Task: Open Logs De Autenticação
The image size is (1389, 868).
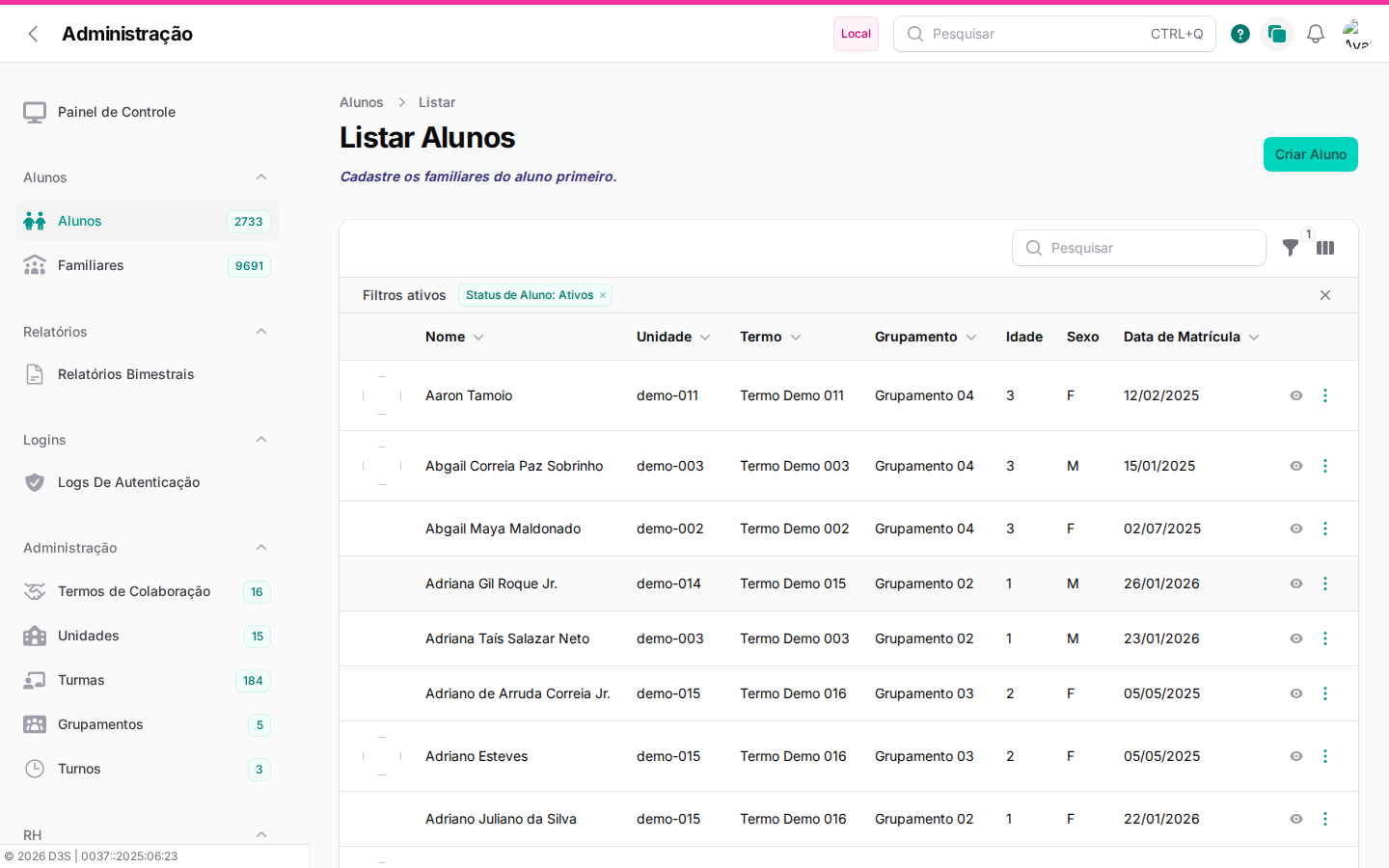Action: 147,482
